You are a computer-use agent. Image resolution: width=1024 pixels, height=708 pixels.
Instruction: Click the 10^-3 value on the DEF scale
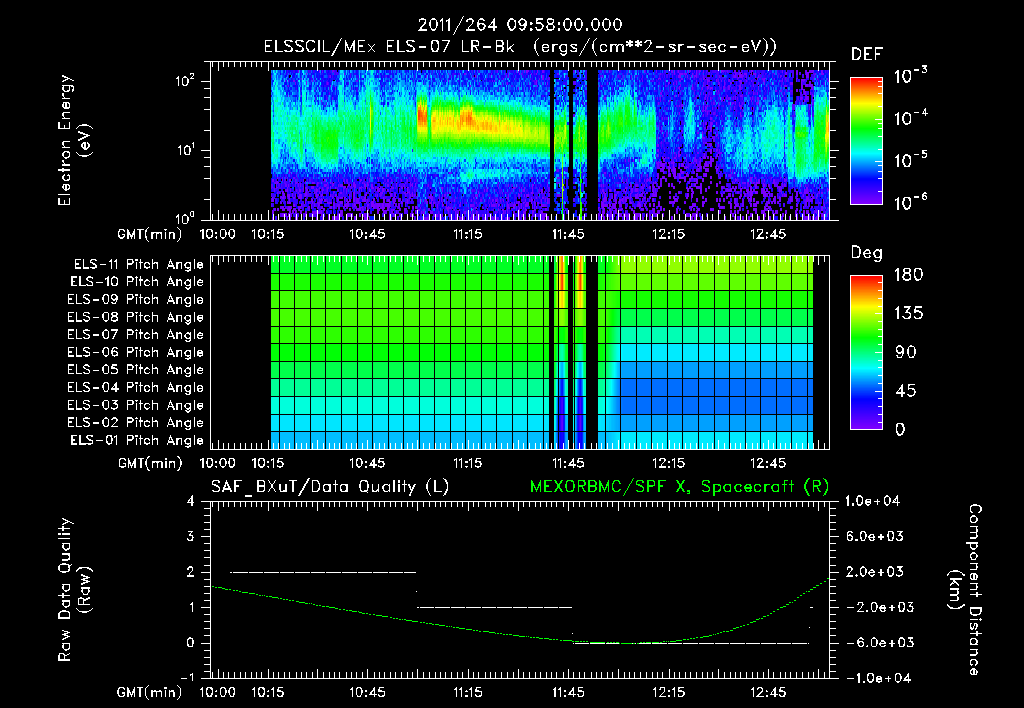(910, 76)
